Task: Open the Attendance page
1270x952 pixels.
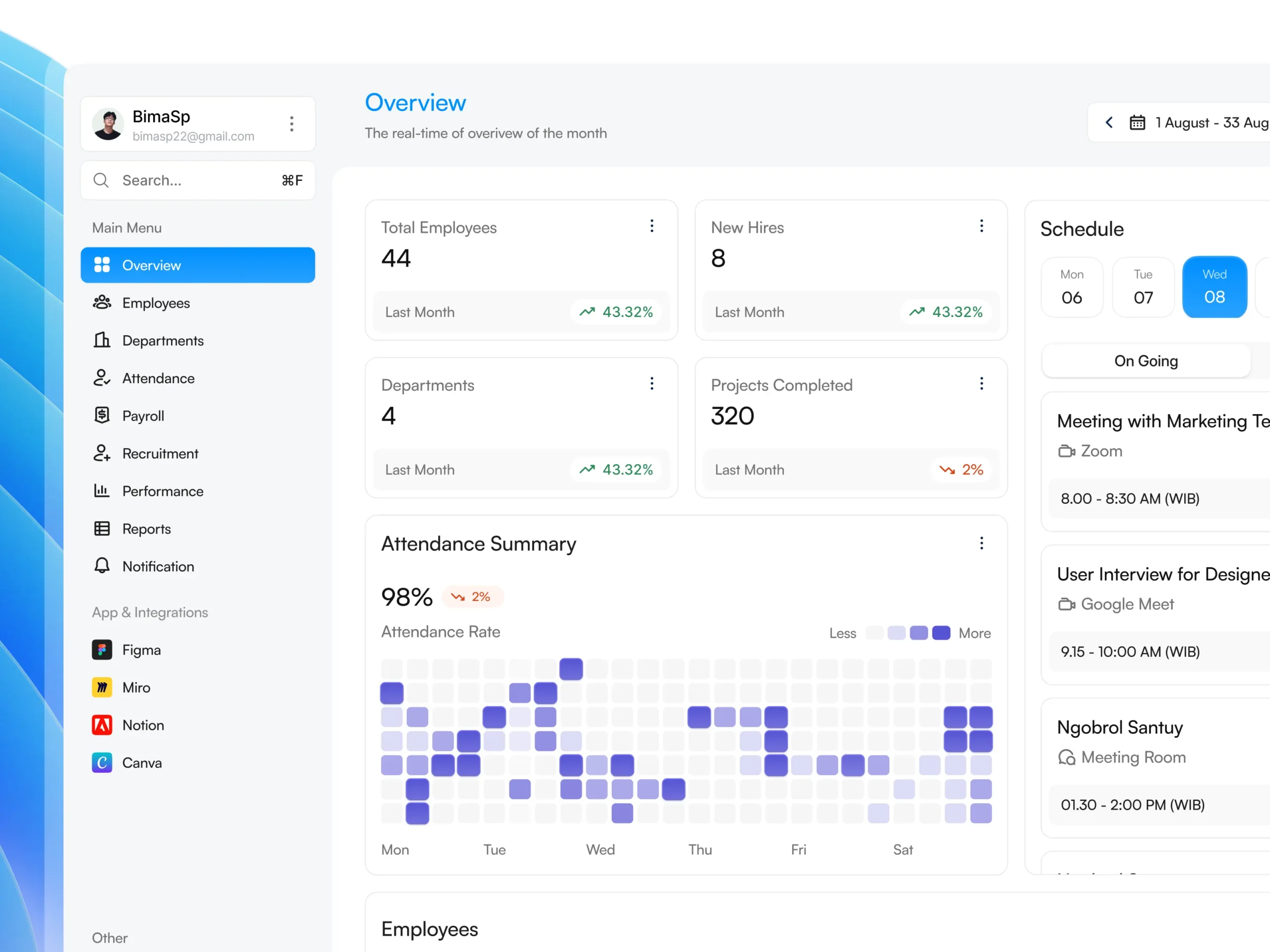Action: click(x=198, y=378)
